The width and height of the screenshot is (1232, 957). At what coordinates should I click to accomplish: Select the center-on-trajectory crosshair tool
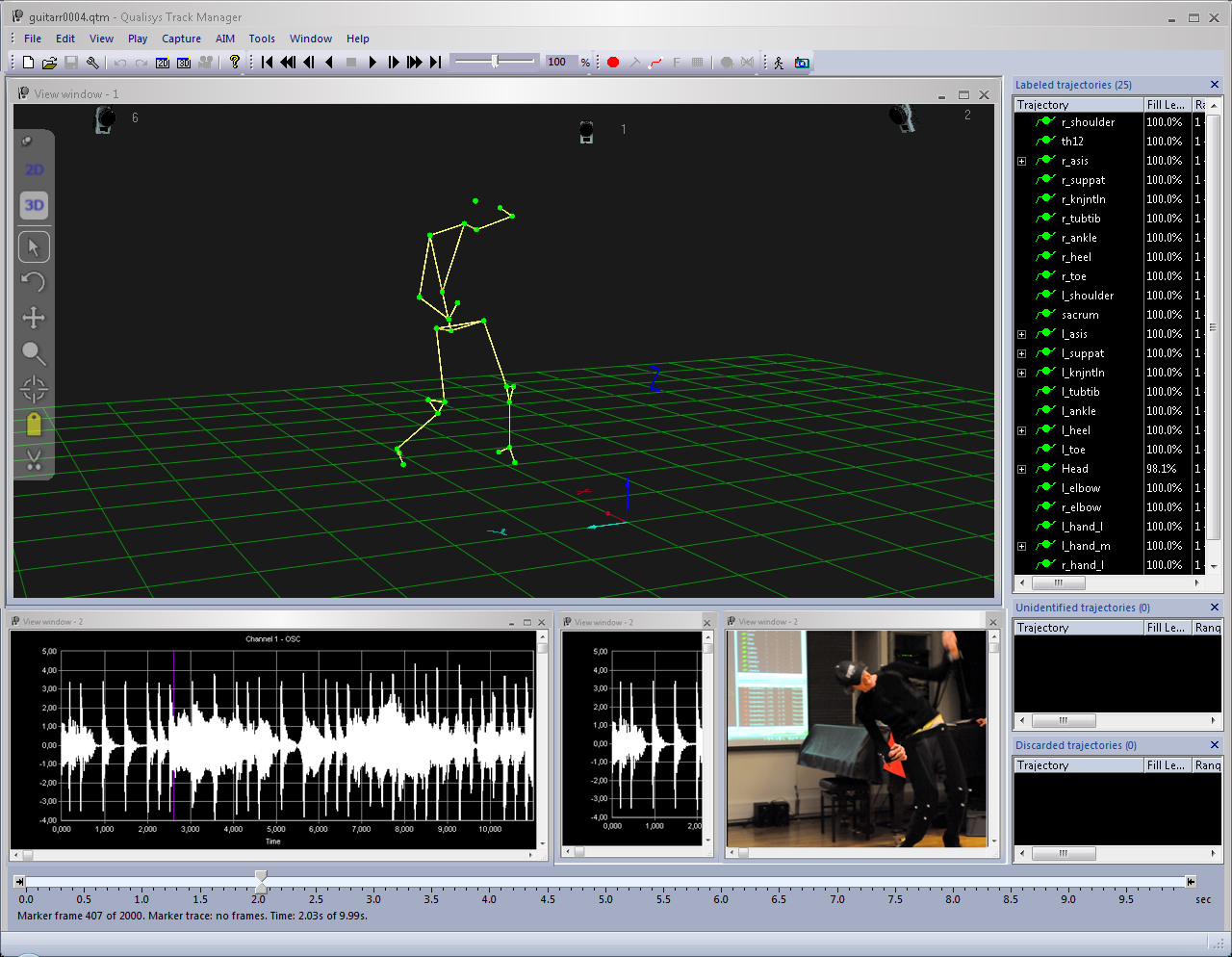point(34,389)
